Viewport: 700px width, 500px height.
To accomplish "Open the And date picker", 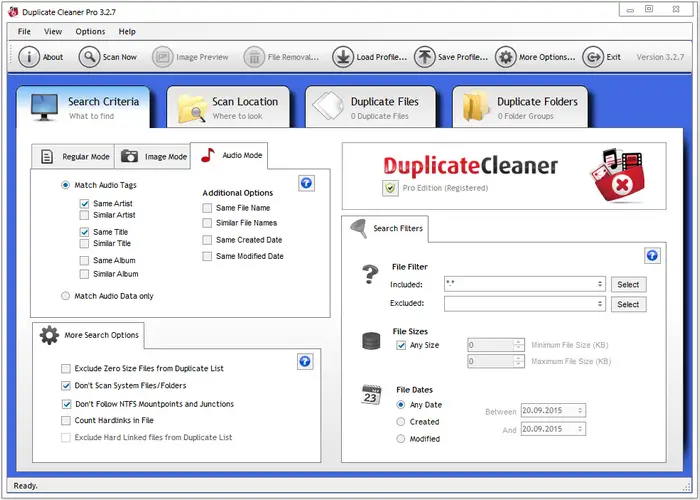I will 553,429.
